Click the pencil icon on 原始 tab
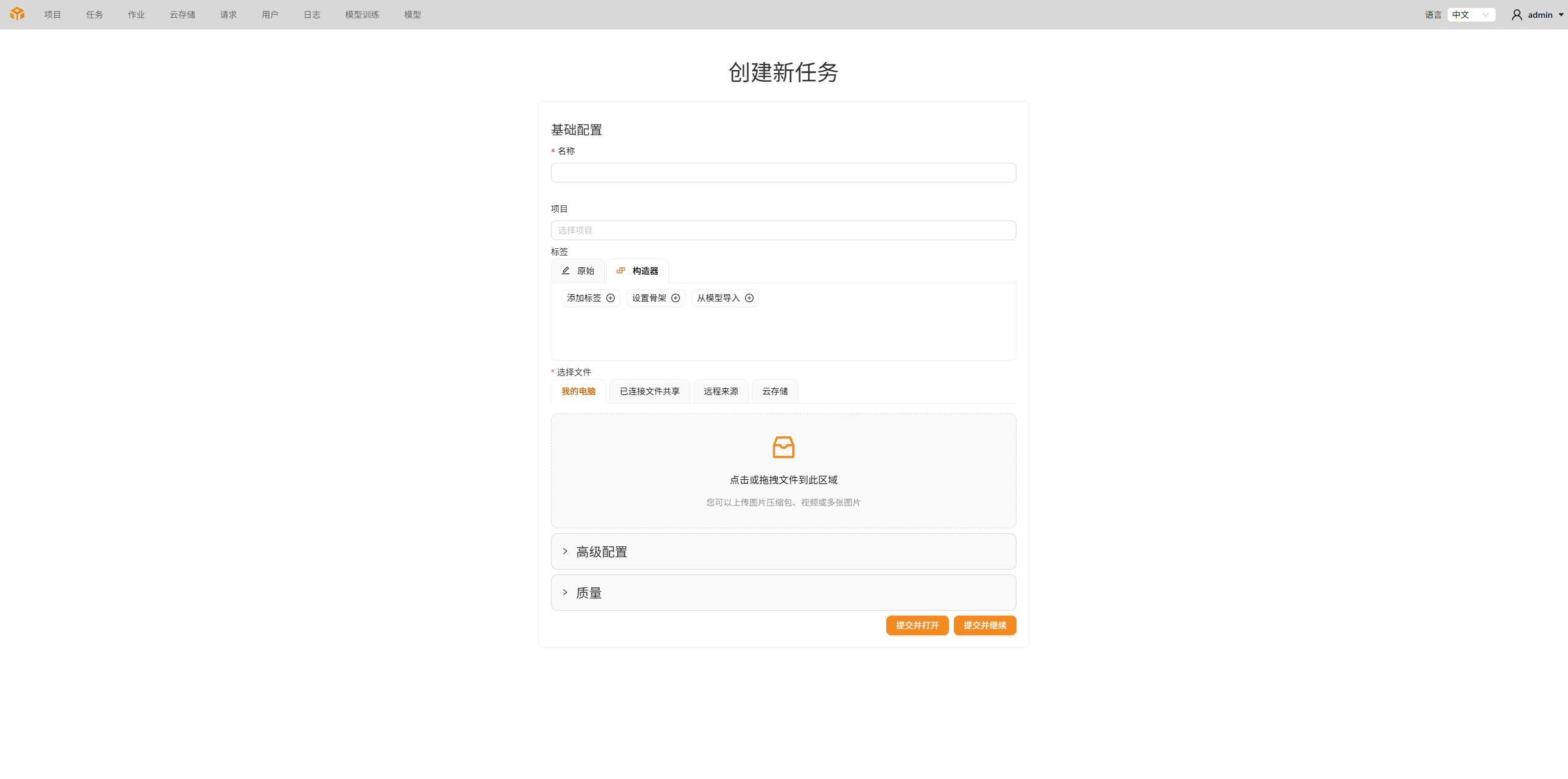 point(566,270)
